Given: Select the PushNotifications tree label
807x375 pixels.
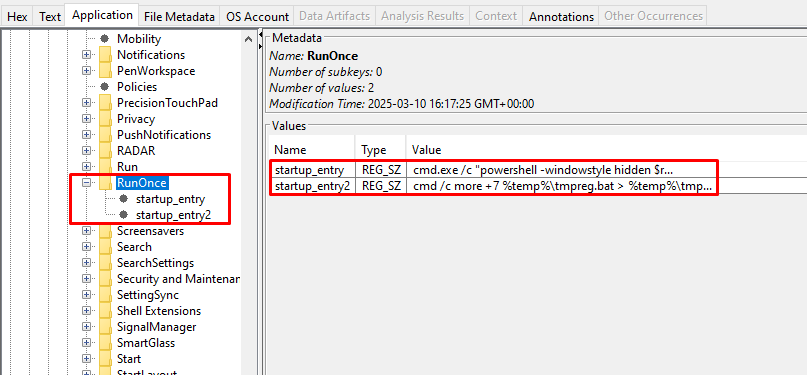Looking at the screenshot, I should click(x=164, y=135).
